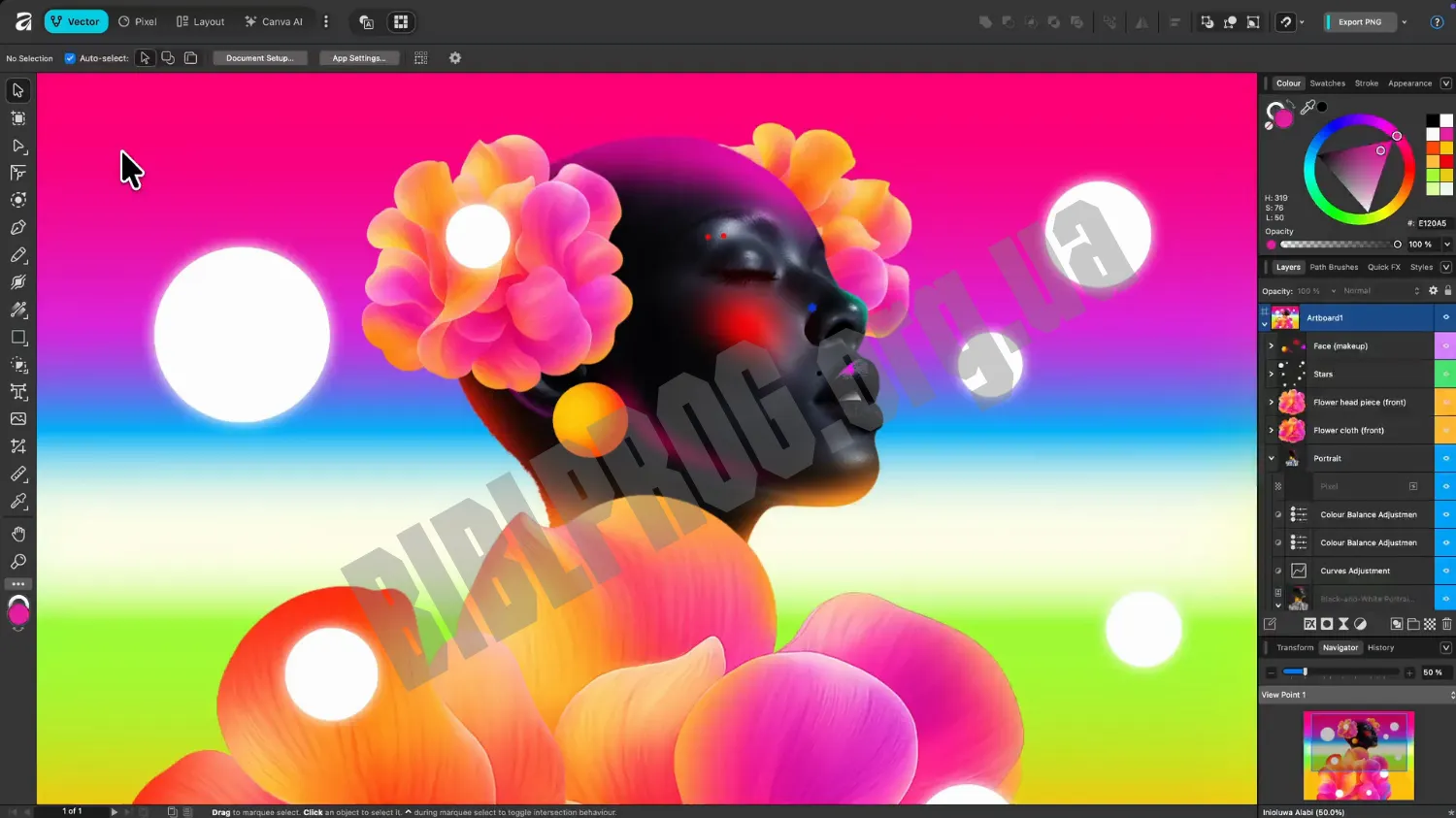The width and height of the screenshot is (1456, 818).
Task: Open the Colour panel options dropdown
Action: [1445, 83]
